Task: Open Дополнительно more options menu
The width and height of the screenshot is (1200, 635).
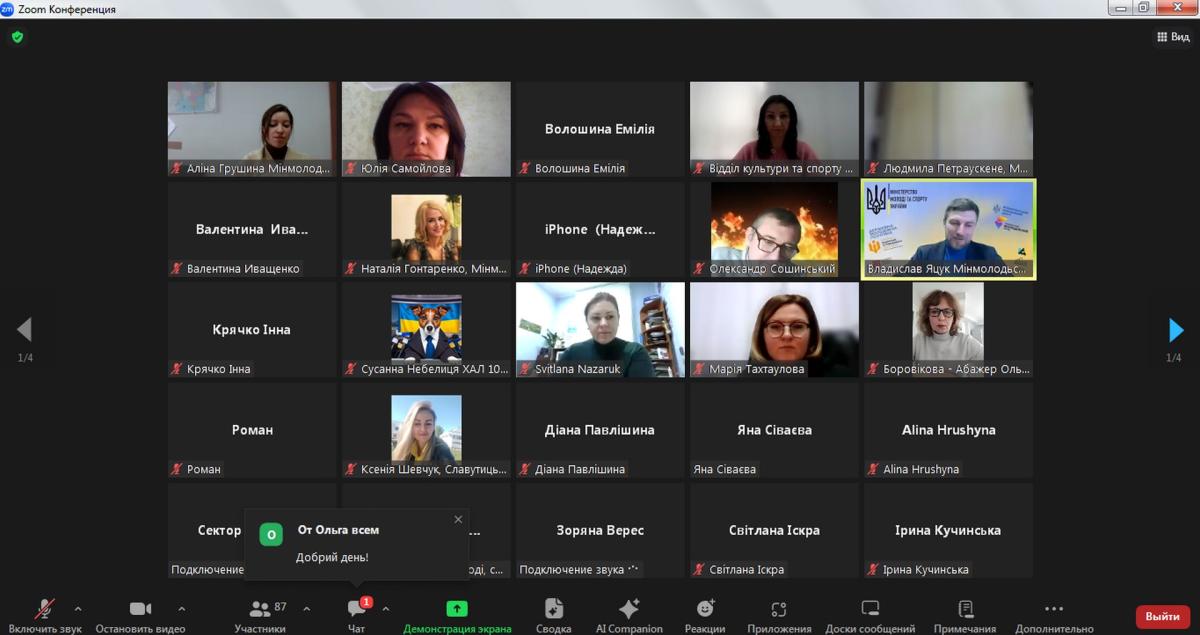Action: (x=1054, y=615)
